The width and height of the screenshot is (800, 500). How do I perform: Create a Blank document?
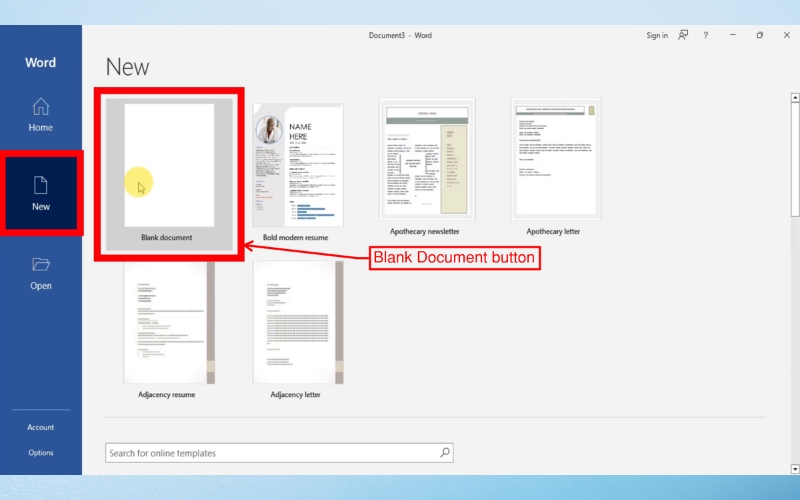(169, 174)
